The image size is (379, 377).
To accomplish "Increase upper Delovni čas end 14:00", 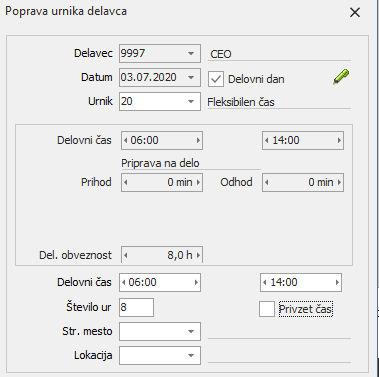I will pyautogui.click(x=339, y=140).
